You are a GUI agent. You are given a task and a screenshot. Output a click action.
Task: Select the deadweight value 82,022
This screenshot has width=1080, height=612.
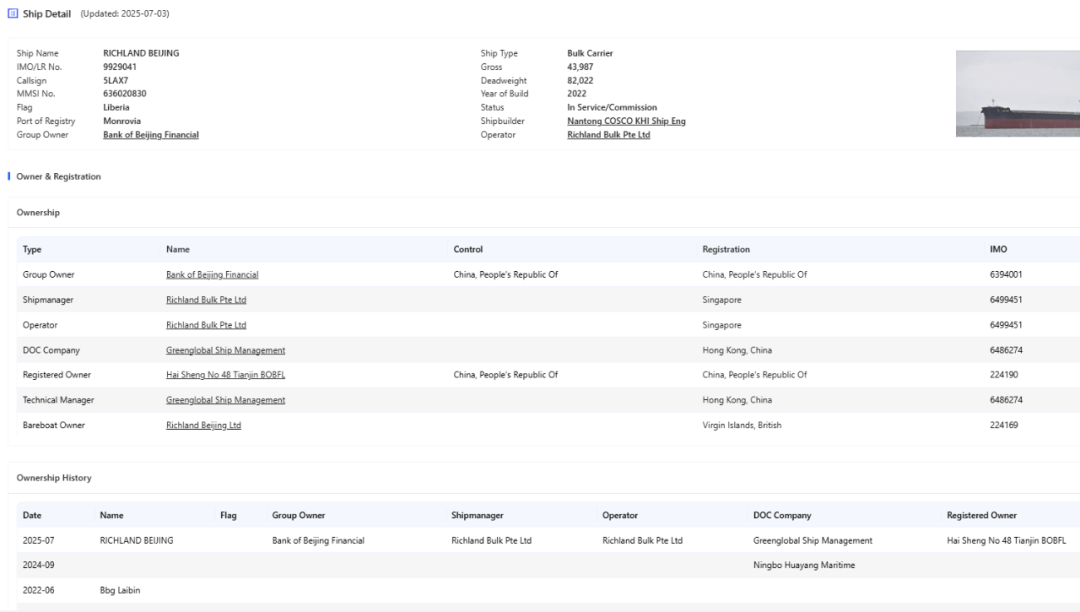pos(580,81)
